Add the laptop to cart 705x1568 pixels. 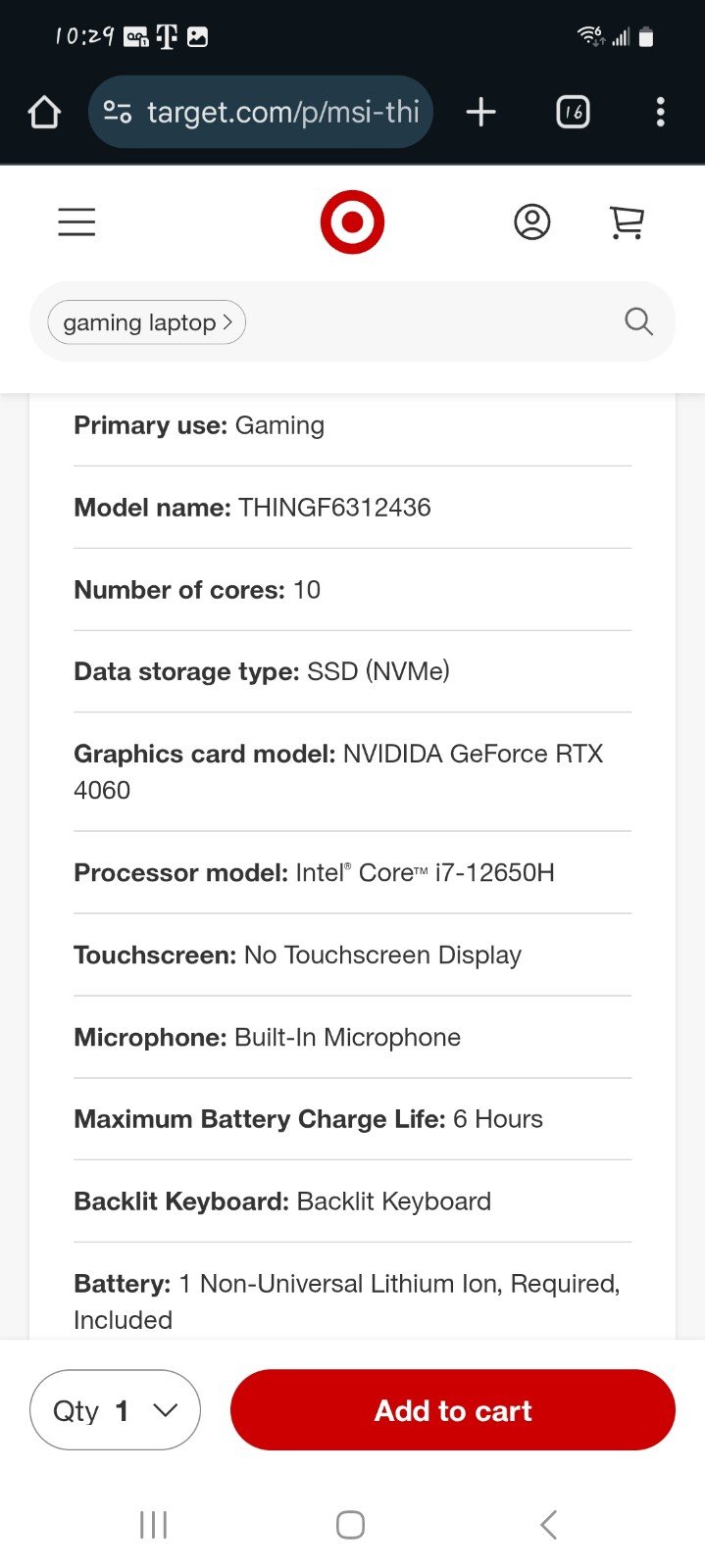[x=453, y=1410]
